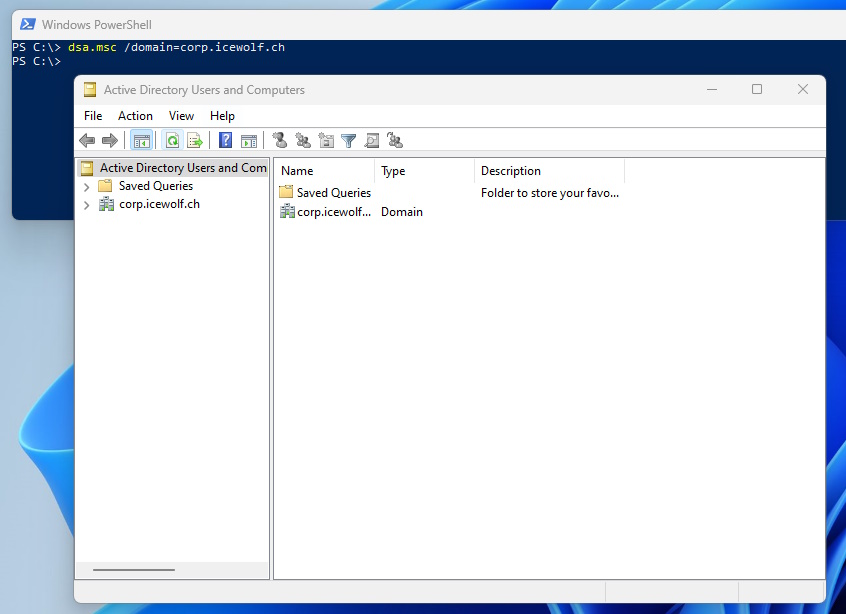Create a new organizational unit via the toolbar
Image resolution: width=846 pixels, height=614 pixels.
click(x=326, y=141)
